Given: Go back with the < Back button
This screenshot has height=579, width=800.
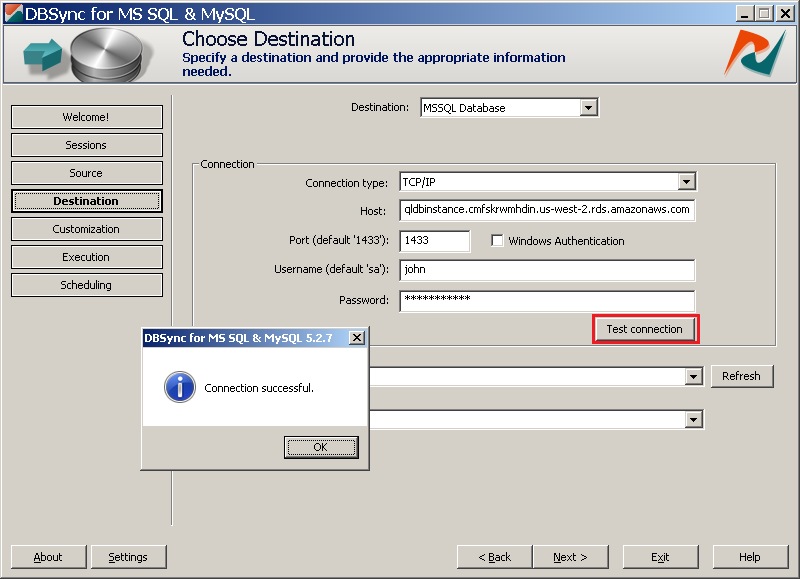Looking at the screenshot, I should tap(494, 557).
